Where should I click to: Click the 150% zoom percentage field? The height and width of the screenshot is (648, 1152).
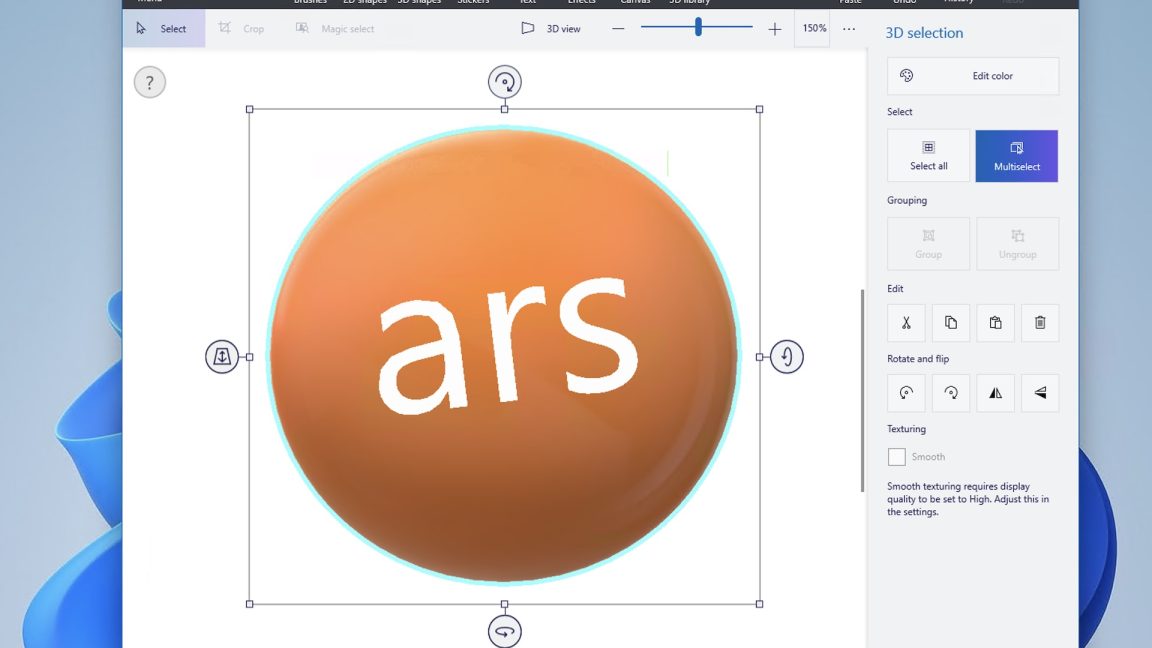[x=814, y=29]
